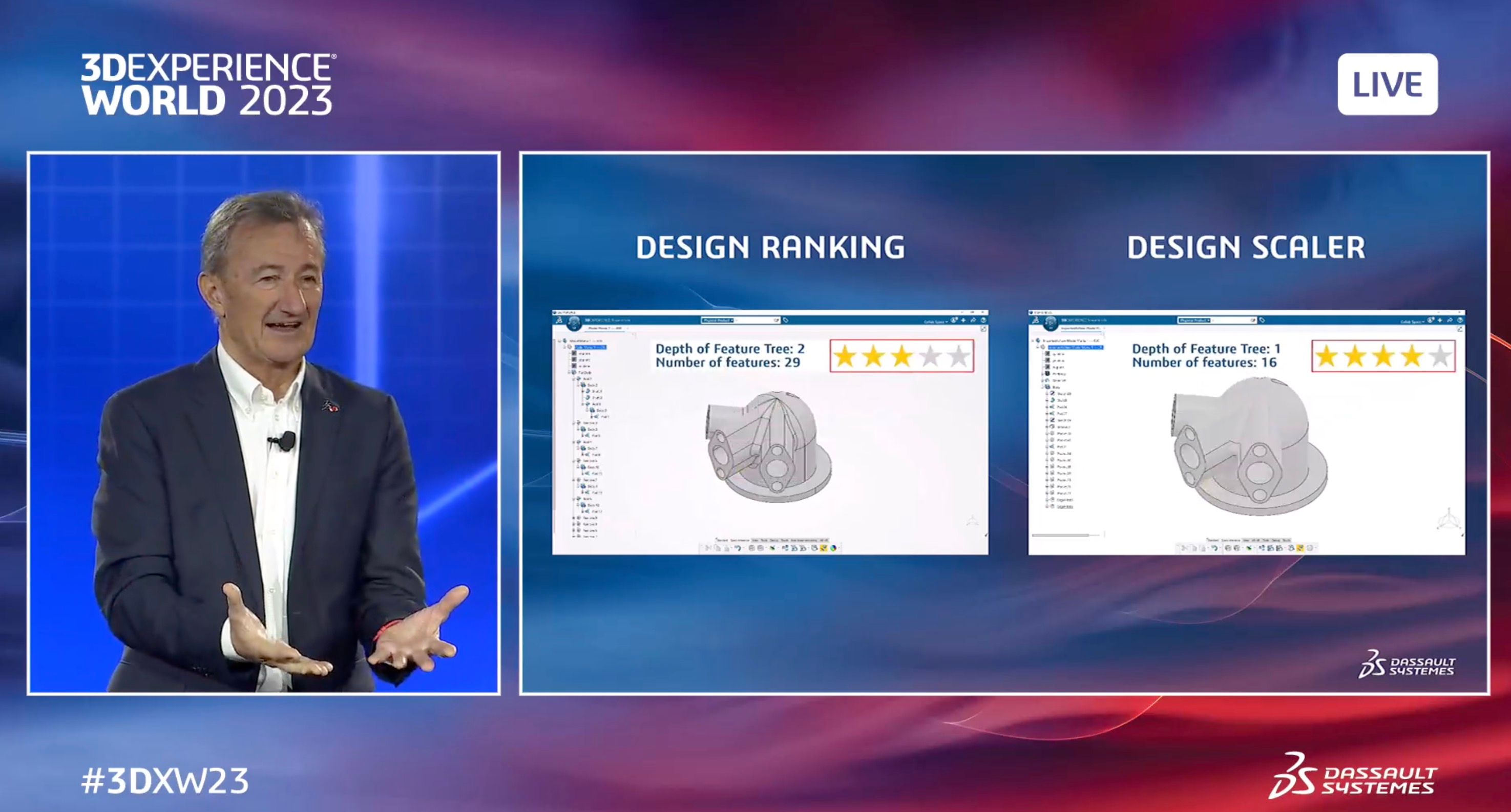Screen dimensions: 1511x812
Task: Click 'Number of features: 29' text
Action: [728, 363]
